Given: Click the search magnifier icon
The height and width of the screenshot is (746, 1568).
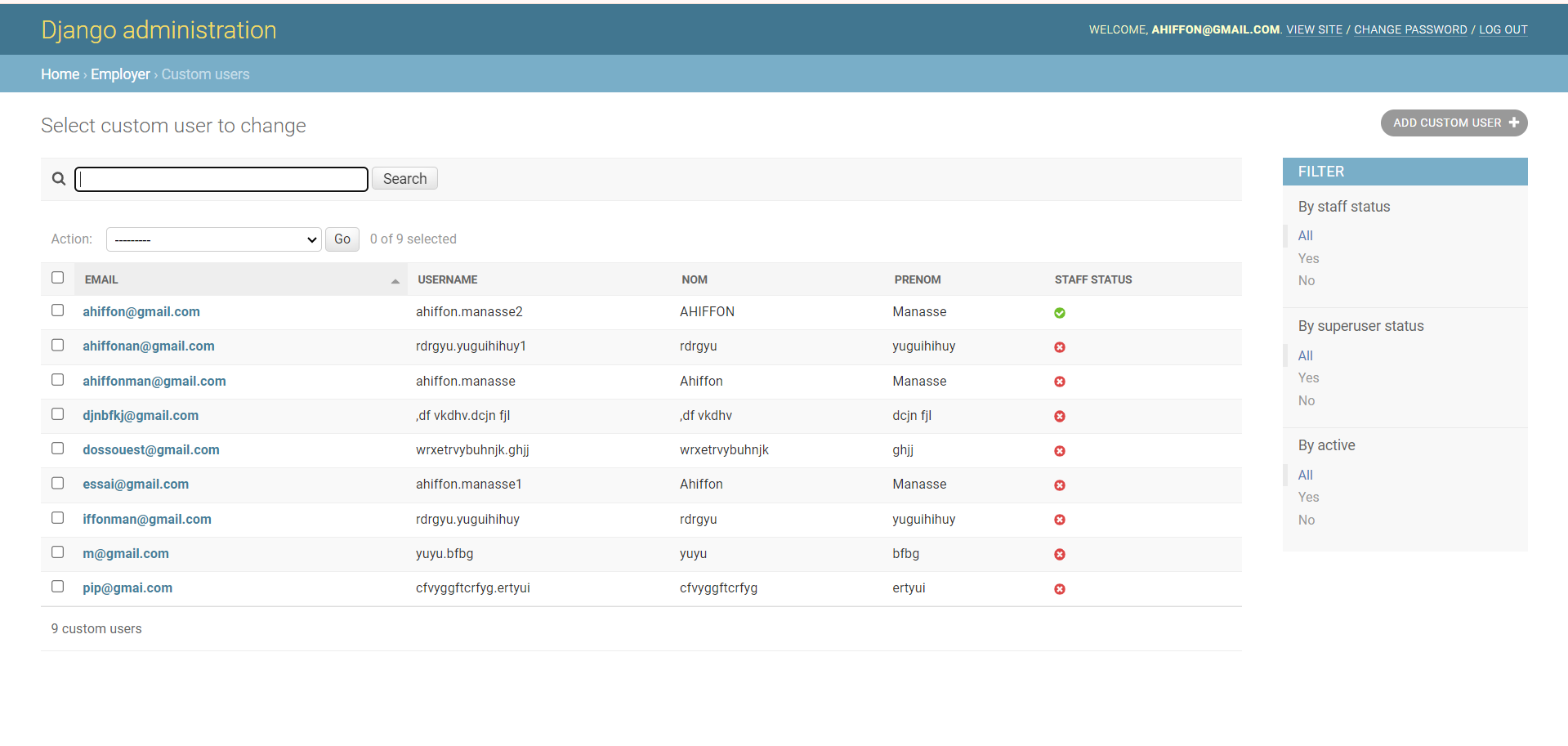Looking at the screenshot, I should pyautogui.click(x=59, y=179).
